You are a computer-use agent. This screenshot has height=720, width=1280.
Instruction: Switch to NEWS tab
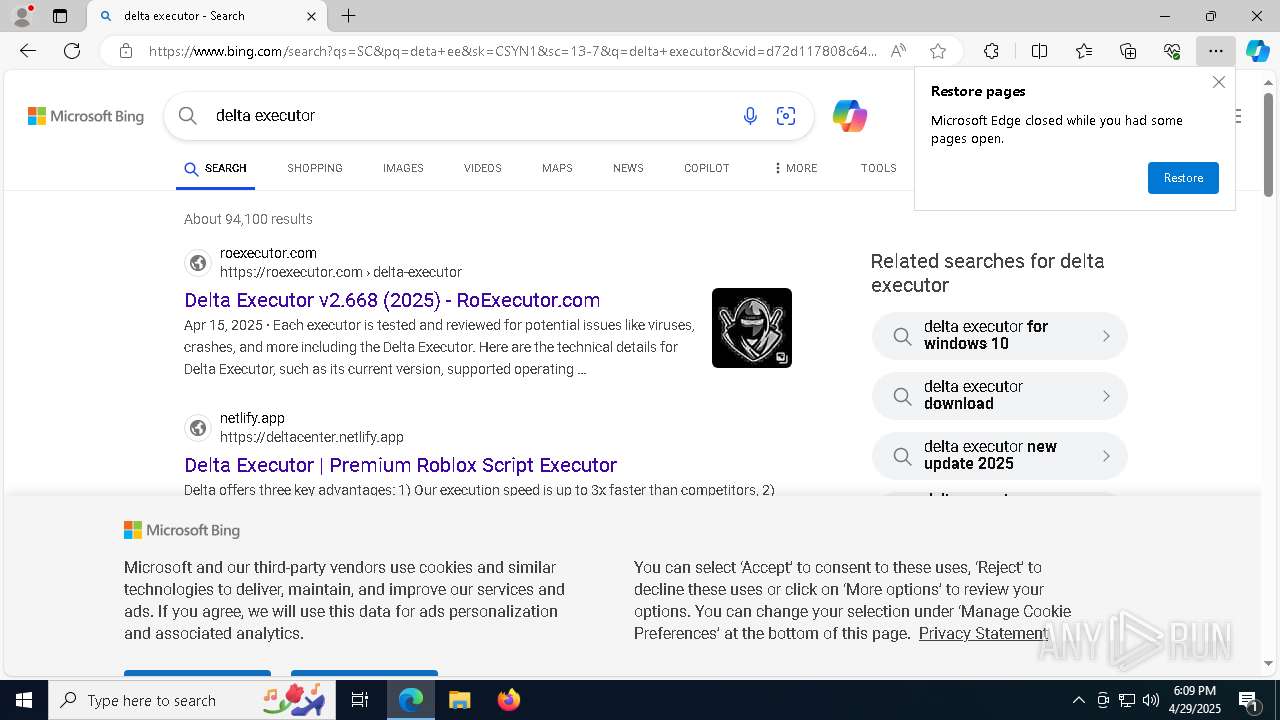(628, 168)
